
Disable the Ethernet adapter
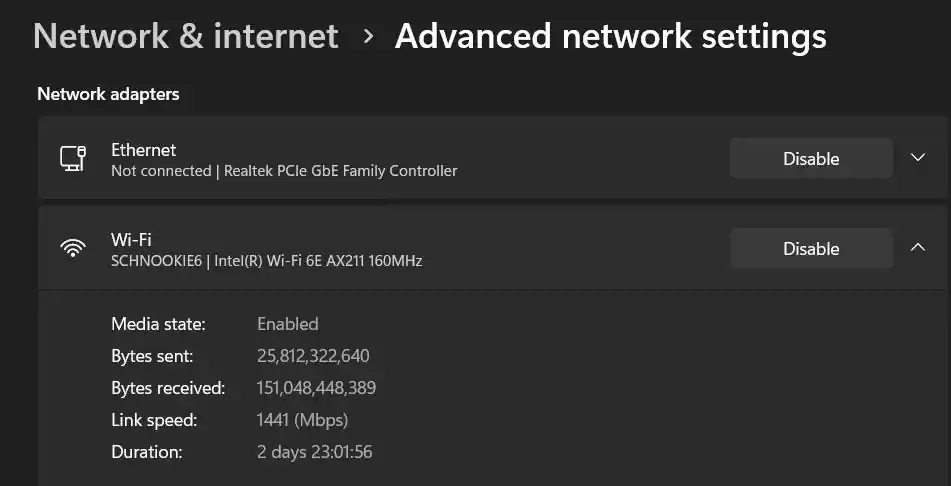[x=810, y=159]
